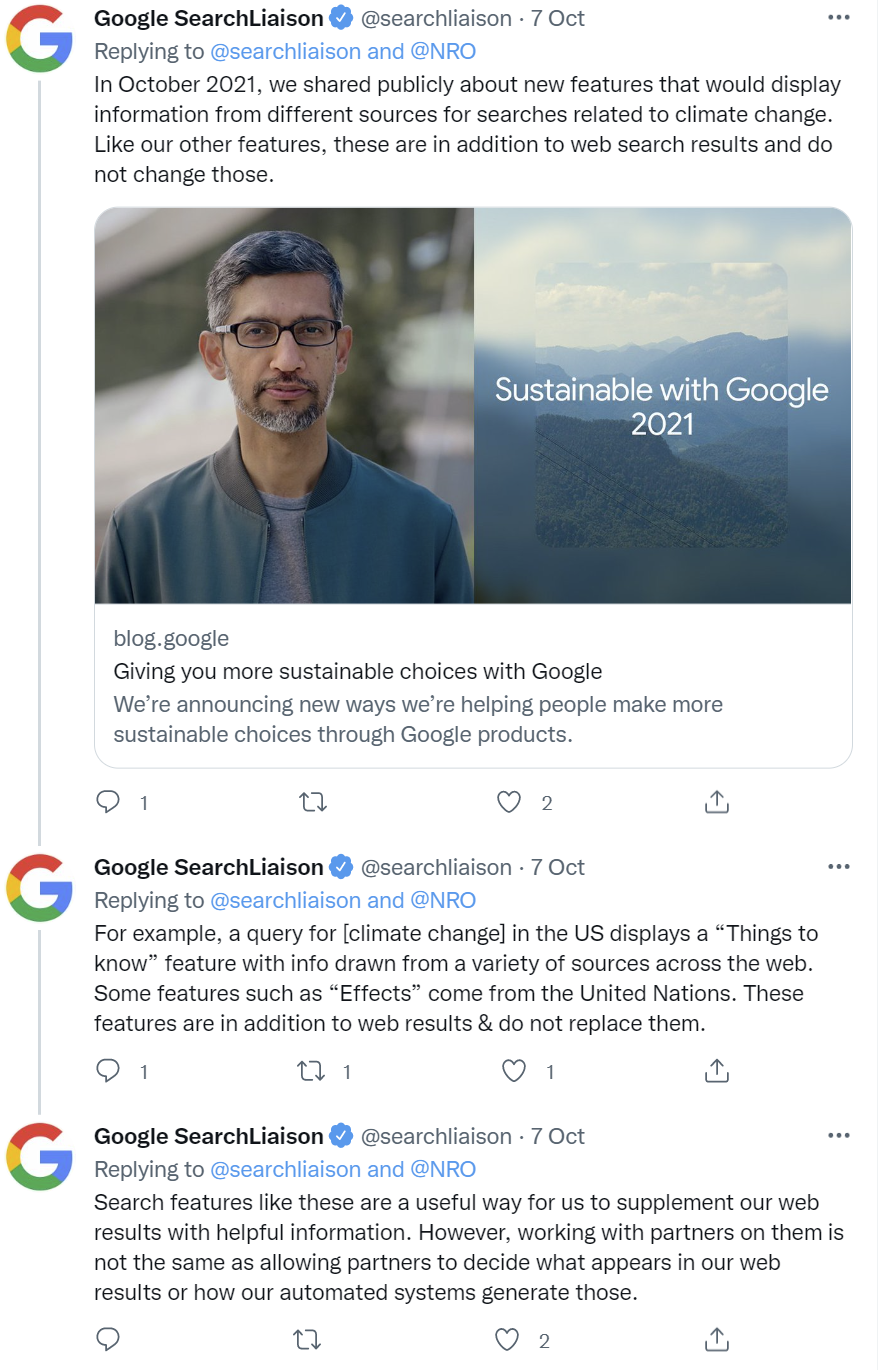Retweet the third tweet
Viewport: 885px width, 1370px height.
[307, 1339]
